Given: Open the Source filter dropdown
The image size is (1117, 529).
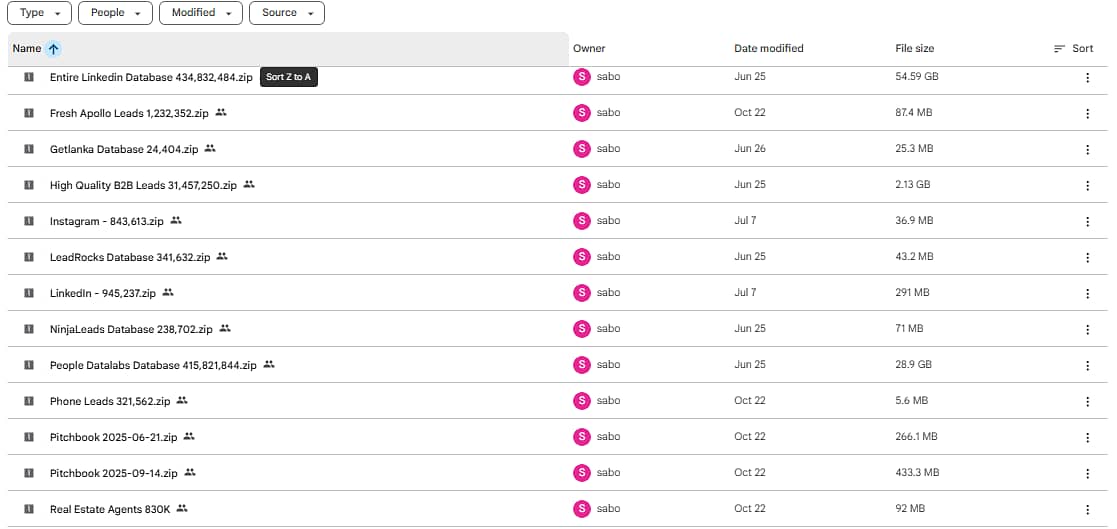Looking at the screenshot, I should [x=286, y=13].
